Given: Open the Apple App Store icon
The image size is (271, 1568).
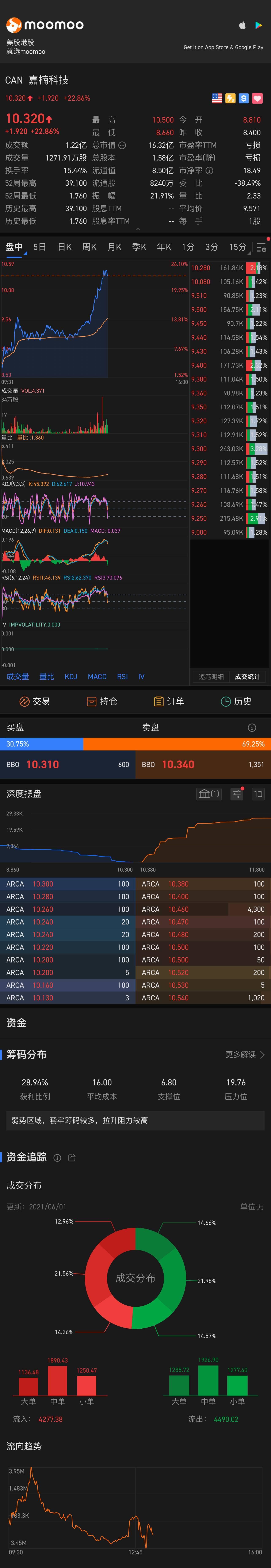Looking at the screenshot, I should click(x=242, y=26).
